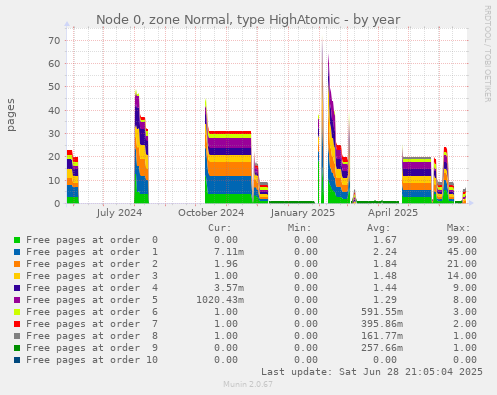The height and width of the screenshot is (395, 497).
Task: Click 'Free pages at order 10' label
Action: [x=92, y=360]
